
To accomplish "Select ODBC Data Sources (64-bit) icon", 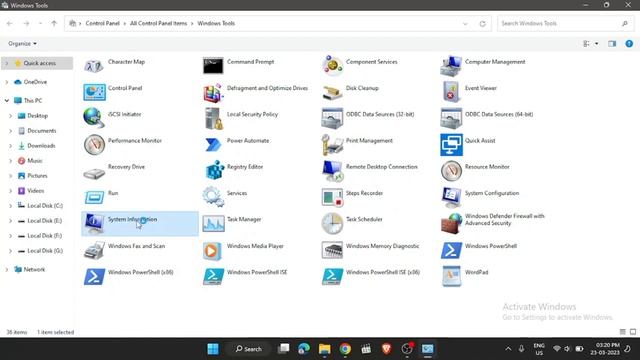I will (x=451, y=118).
